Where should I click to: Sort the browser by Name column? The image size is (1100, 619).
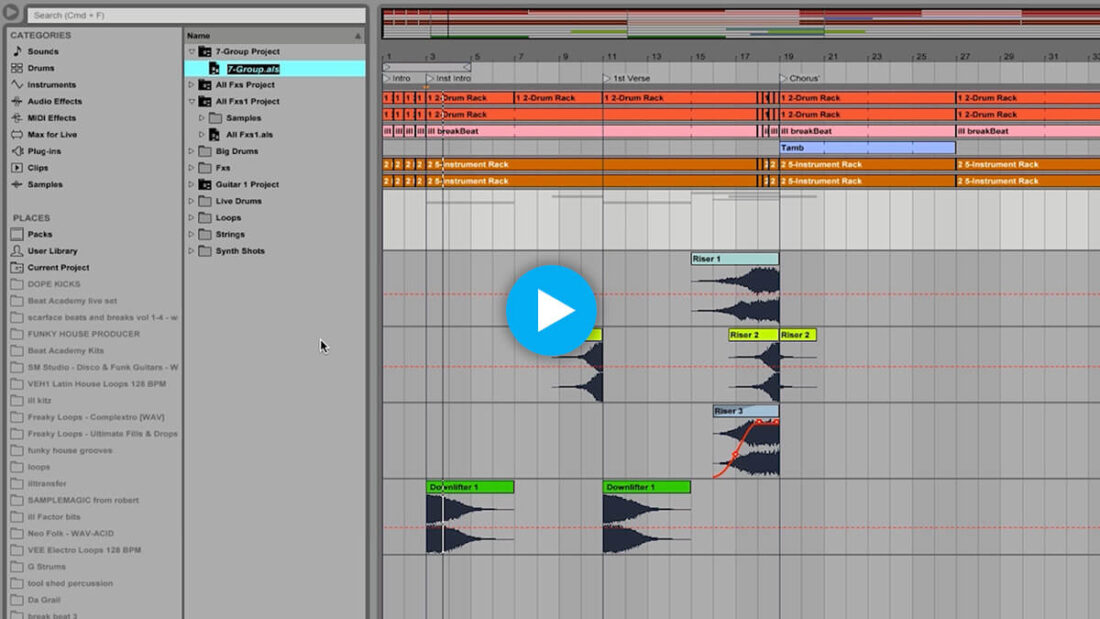coord(274,35)
